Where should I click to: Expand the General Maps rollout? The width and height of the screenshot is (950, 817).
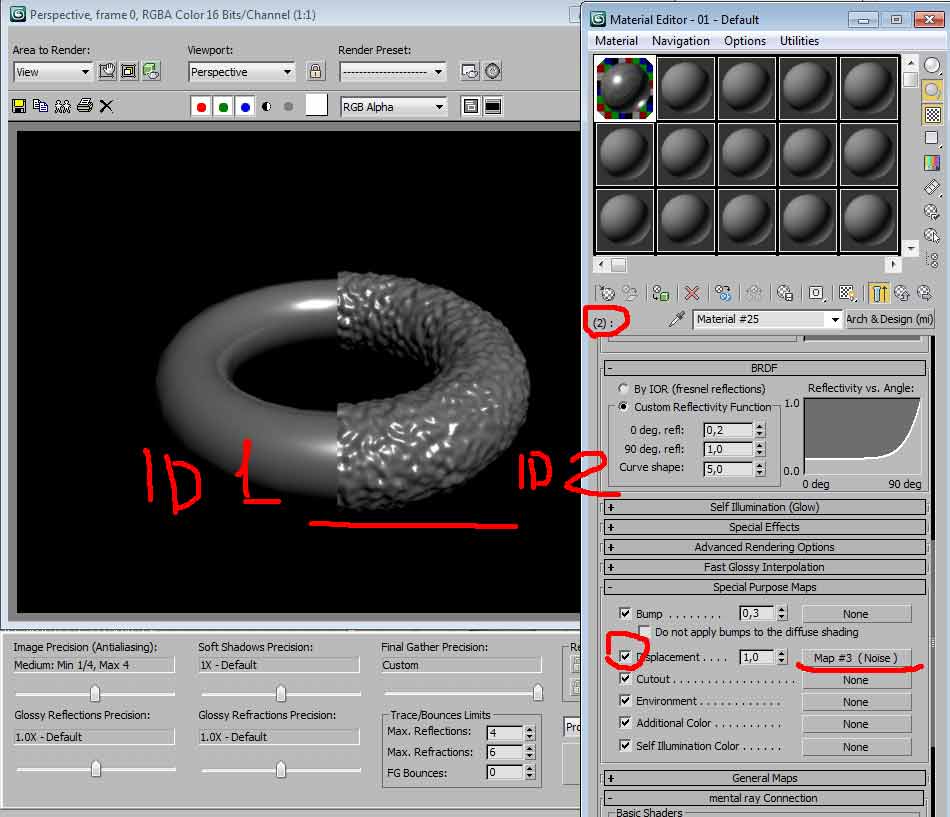coord(765,778)
